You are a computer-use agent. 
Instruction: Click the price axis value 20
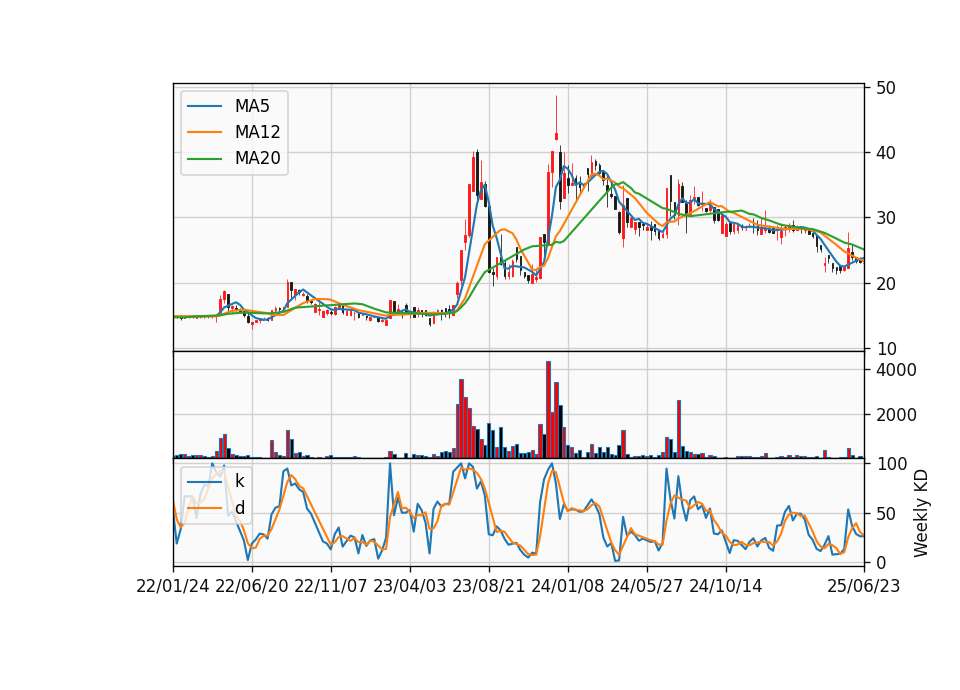click(x=885, y=283)
